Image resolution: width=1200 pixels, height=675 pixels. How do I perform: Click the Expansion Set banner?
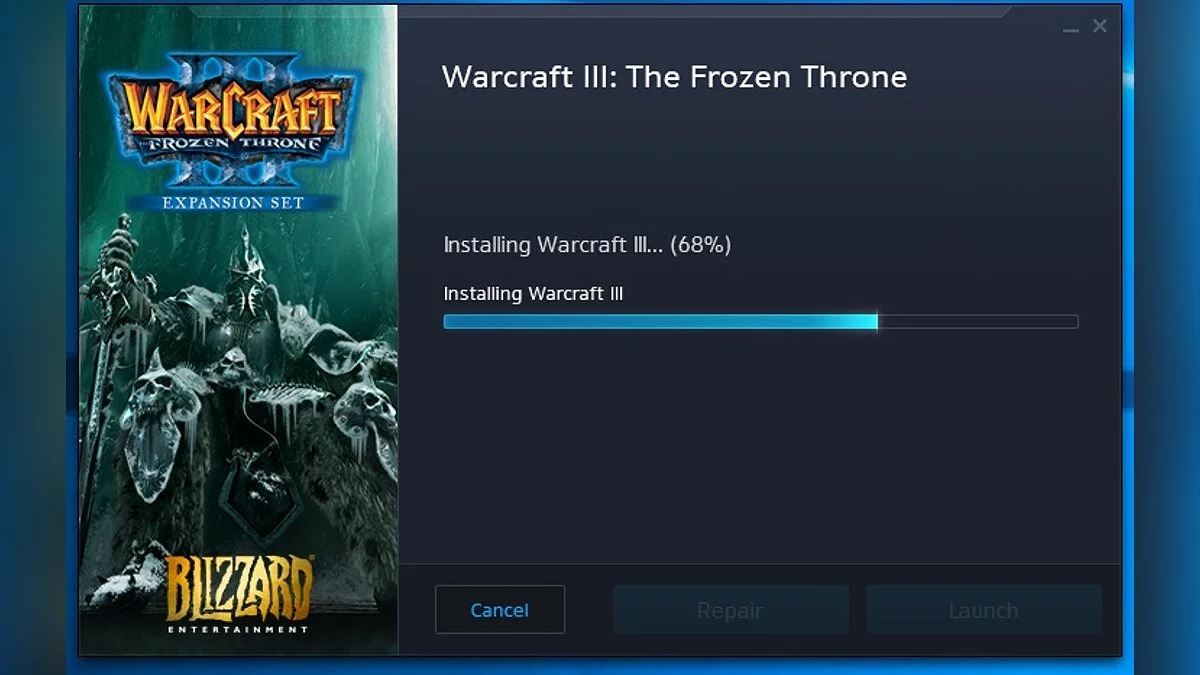click(234, 202)
